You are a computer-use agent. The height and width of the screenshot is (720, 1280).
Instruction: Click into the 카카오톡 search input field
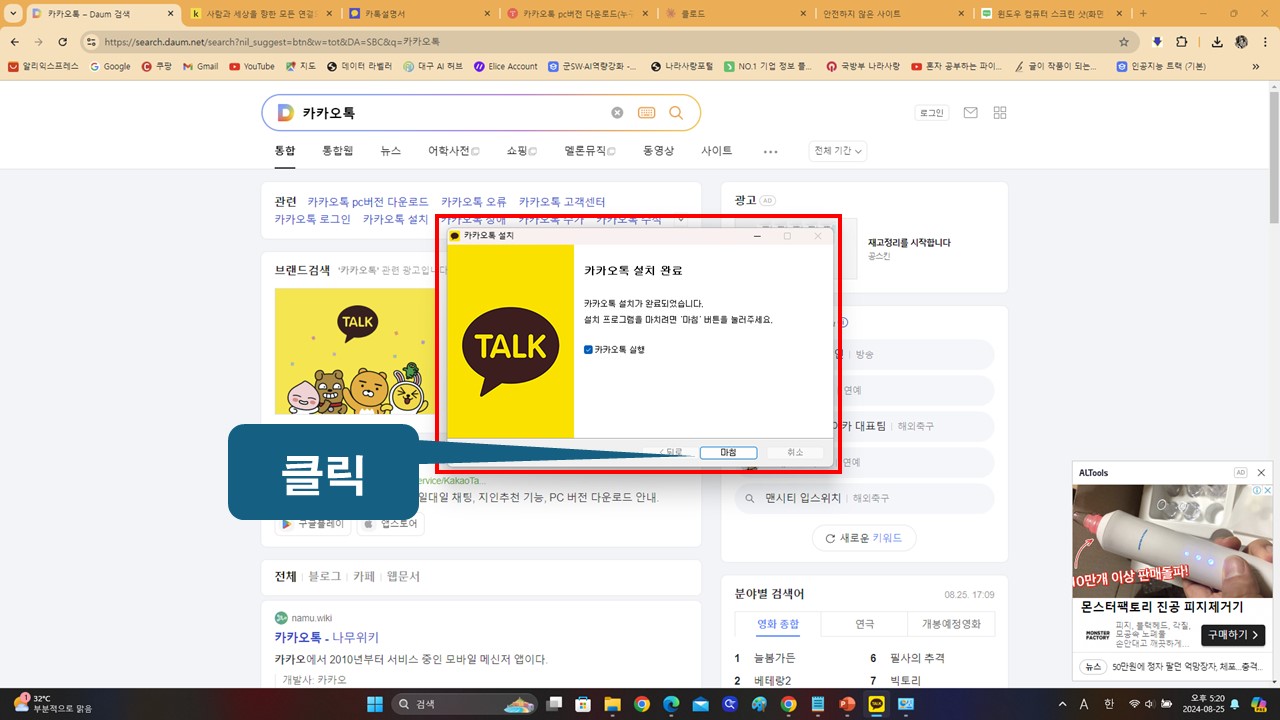(453, 113)
